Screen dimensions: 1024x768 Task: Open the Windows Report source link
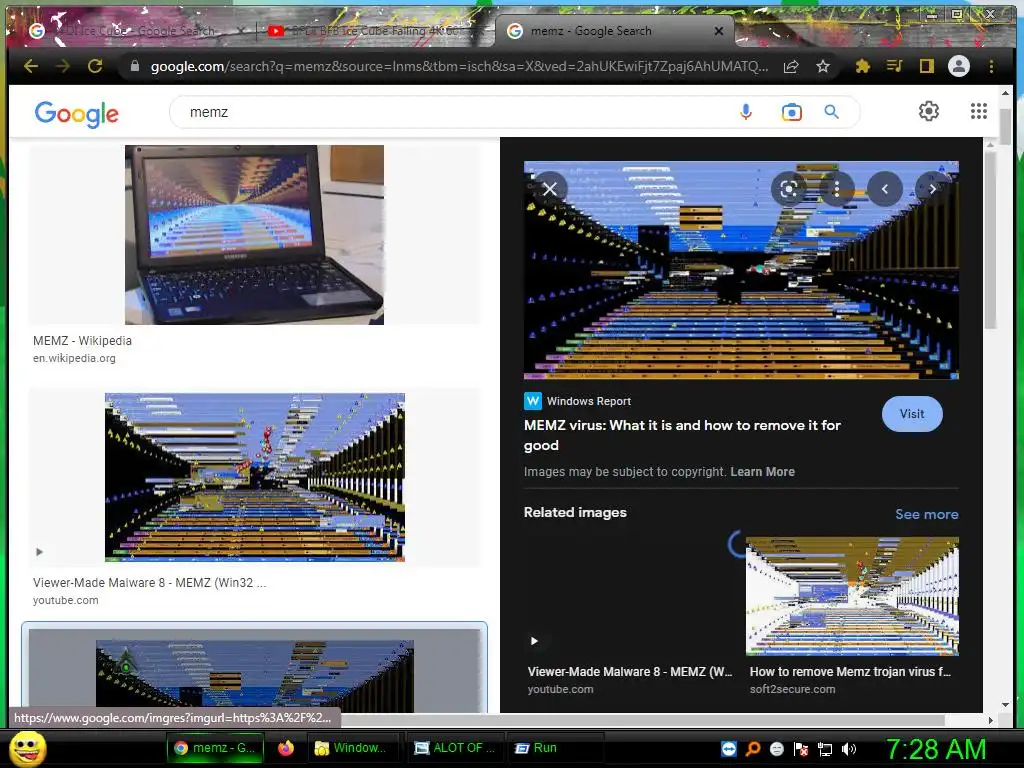(x=577, y=401)
